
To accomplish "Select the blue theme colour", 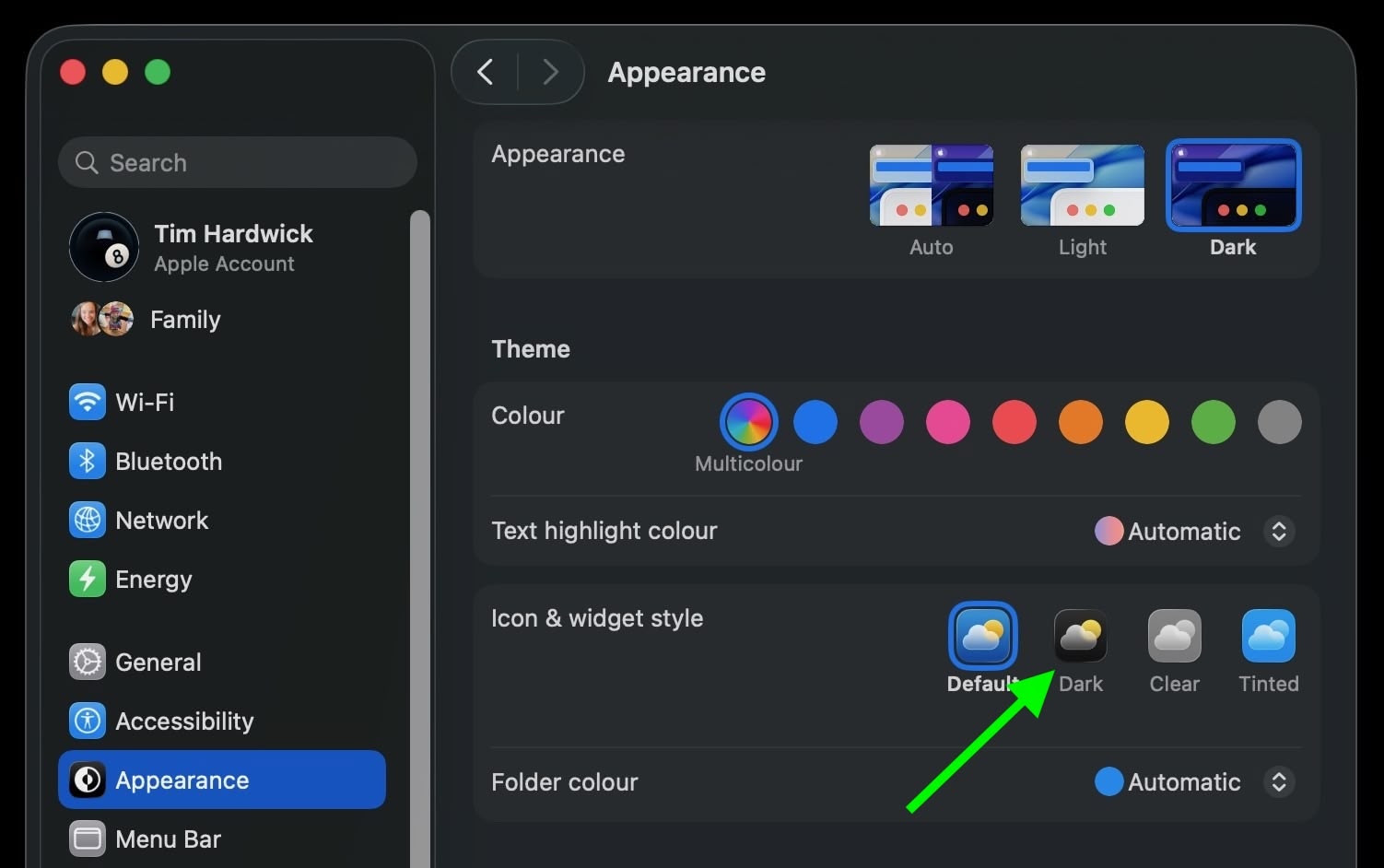I will tap(815, 422).
